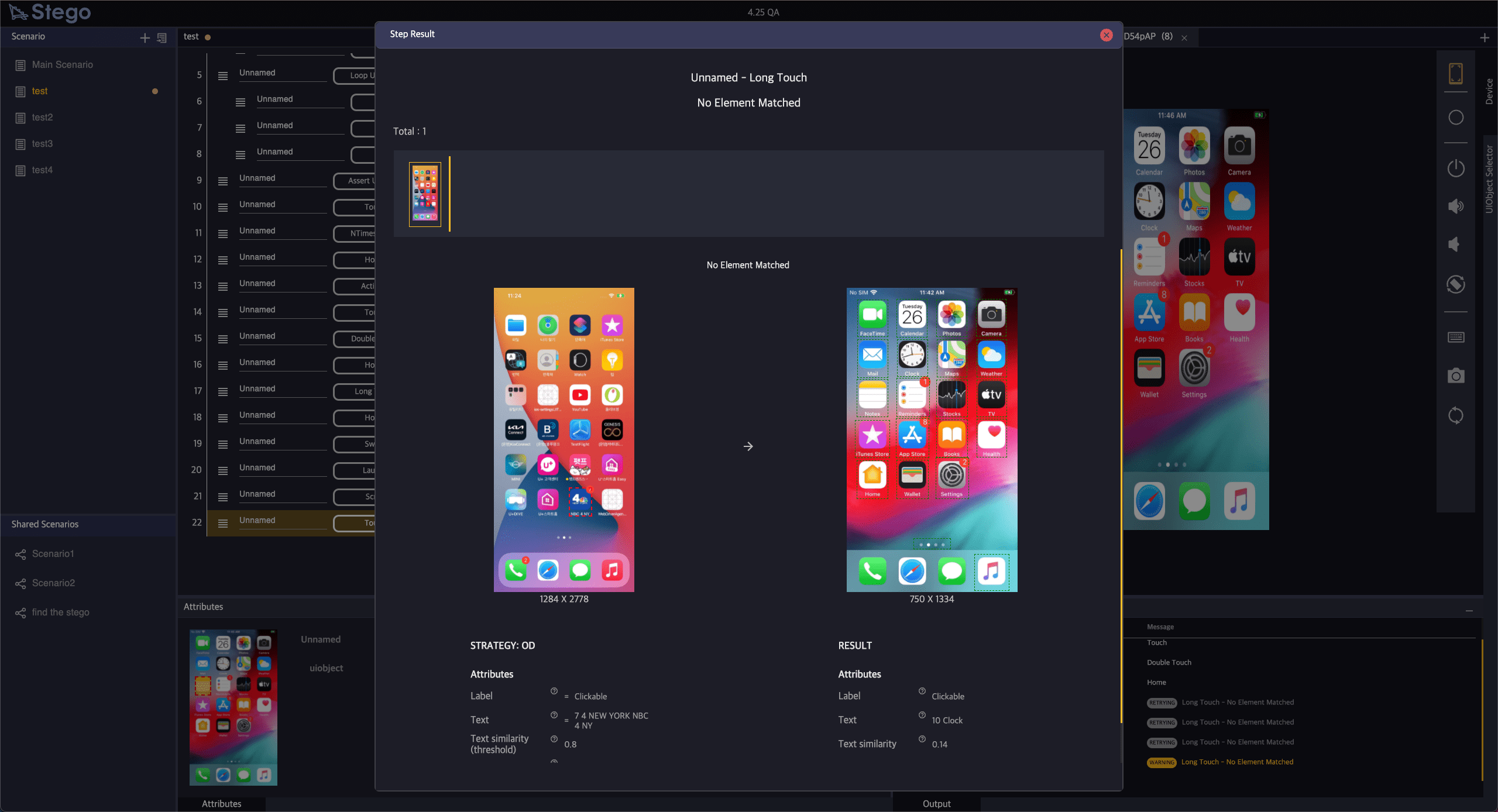The width and height of the screenshot is (1498, 812).
Task: Click the power icon in device toolbar
Action: (x=1456, y=168)
